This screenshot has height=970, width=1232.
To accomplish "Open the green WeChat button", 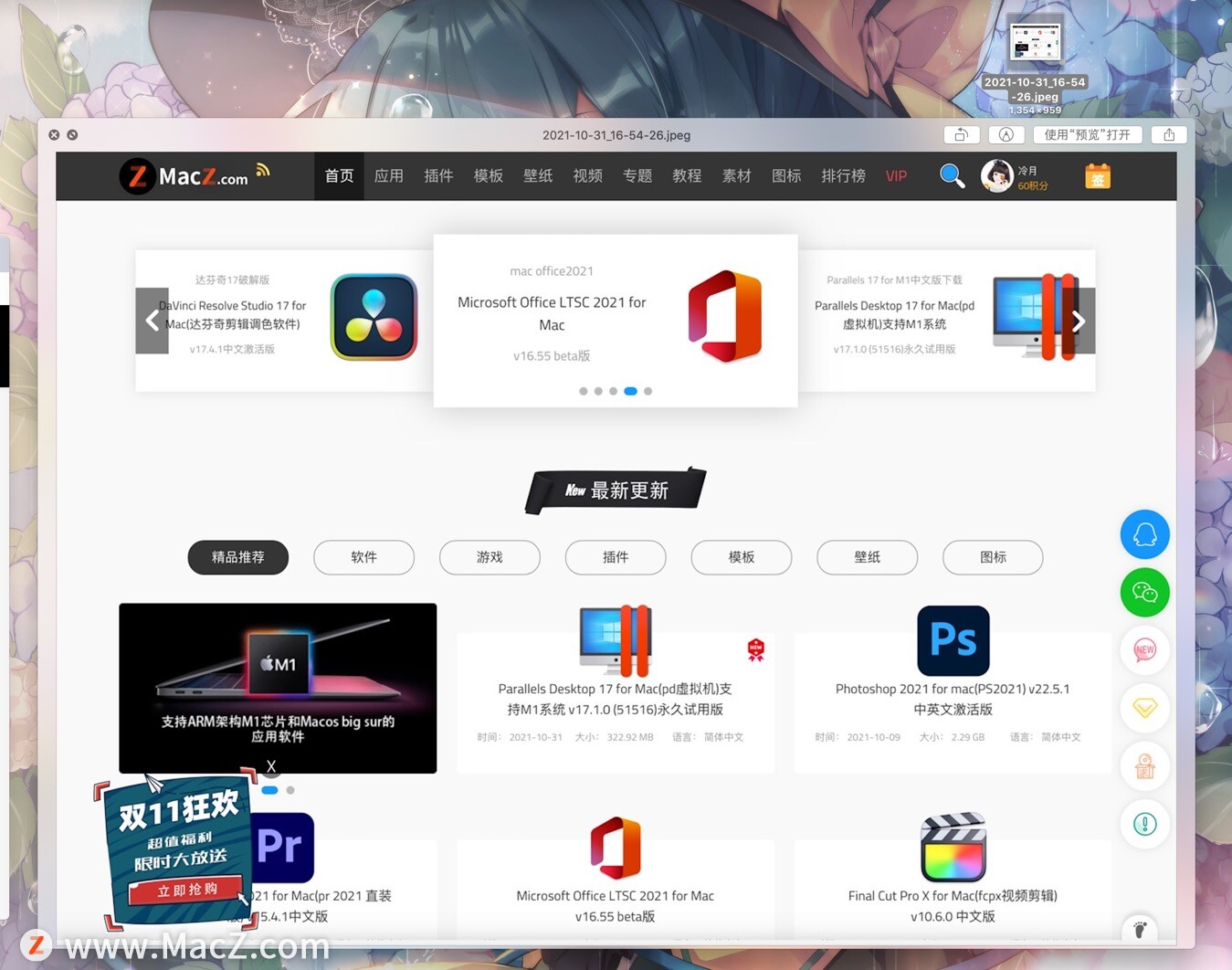I will [x=1144, y=592].
